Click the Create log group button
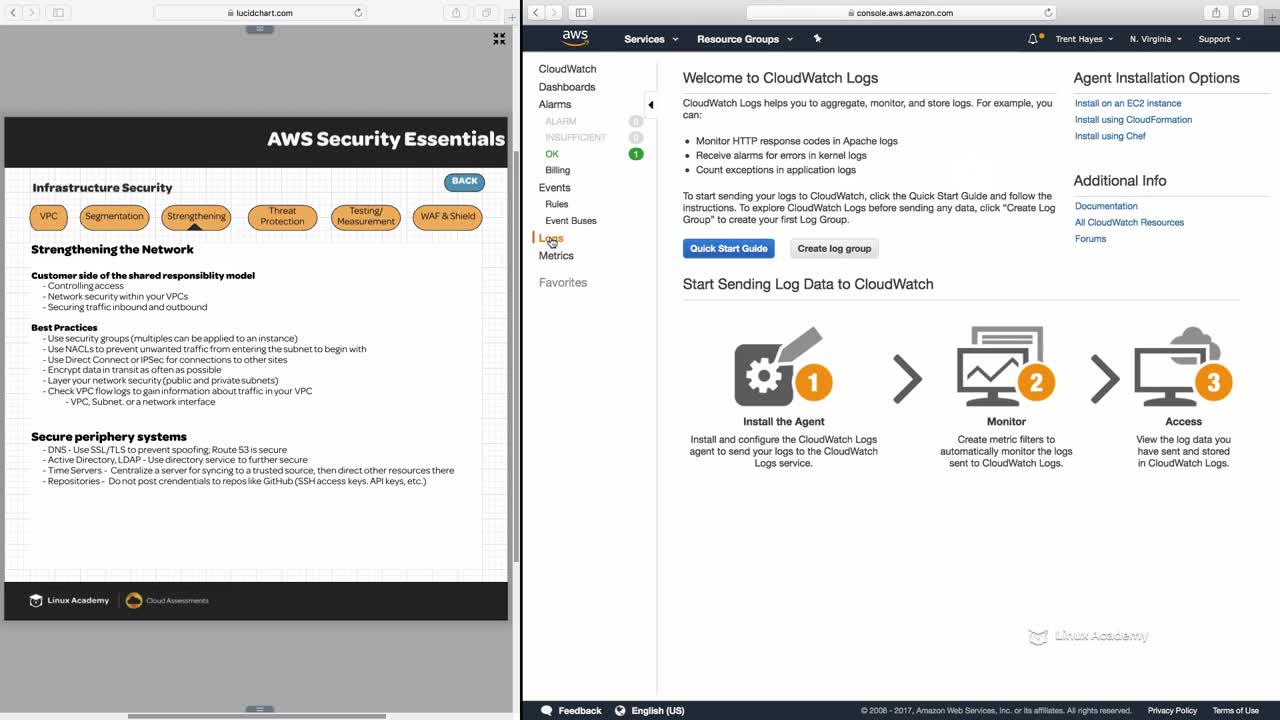Viewport: 1280px width, 720px height. [x=834, y=248]
